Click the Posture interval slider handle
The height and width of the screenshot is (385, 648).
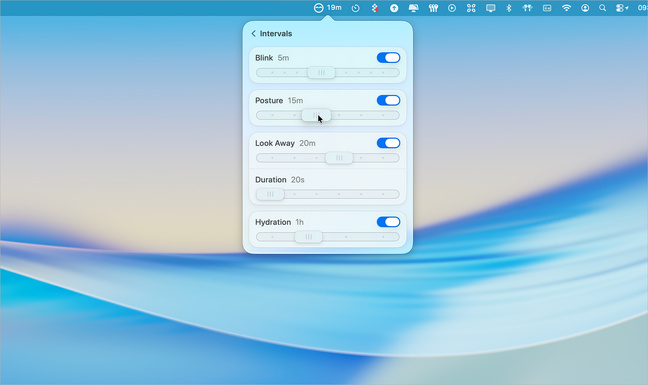point(316,115)
